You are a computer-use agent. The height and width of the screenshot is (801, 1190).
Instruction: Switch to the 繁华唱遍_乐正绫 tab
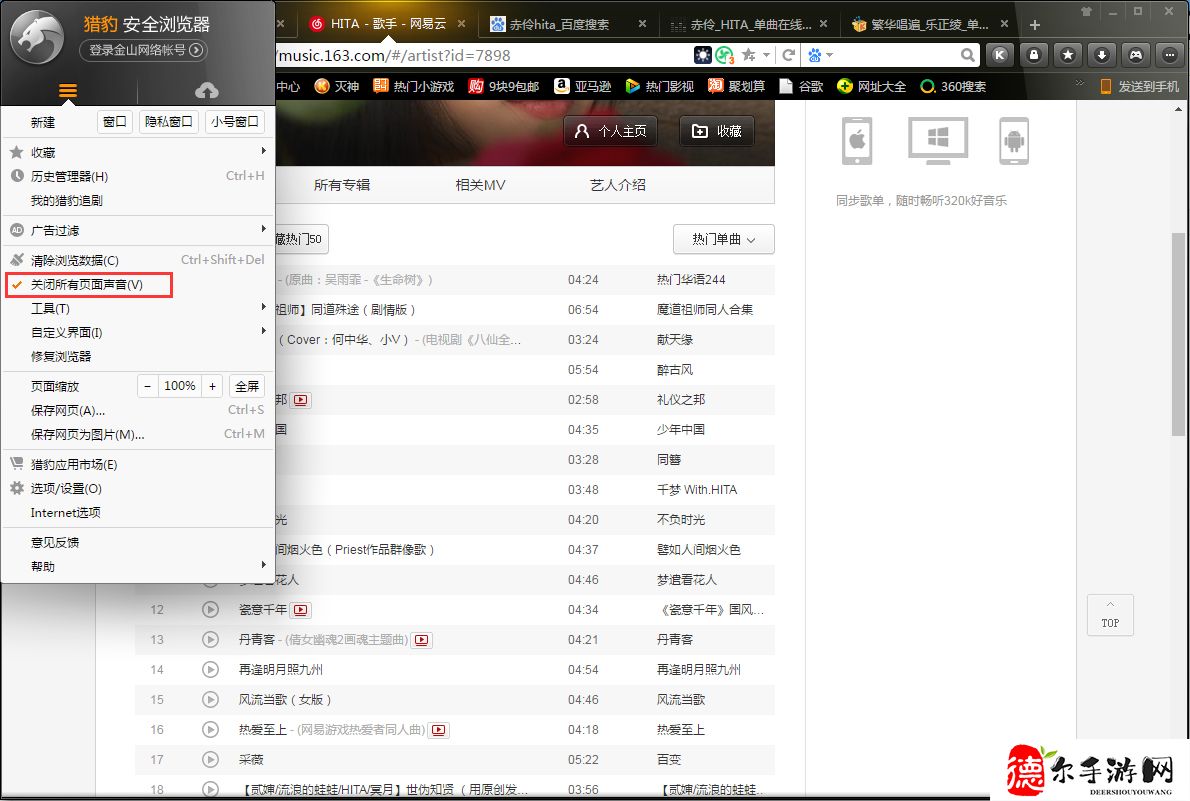[929, 24]
